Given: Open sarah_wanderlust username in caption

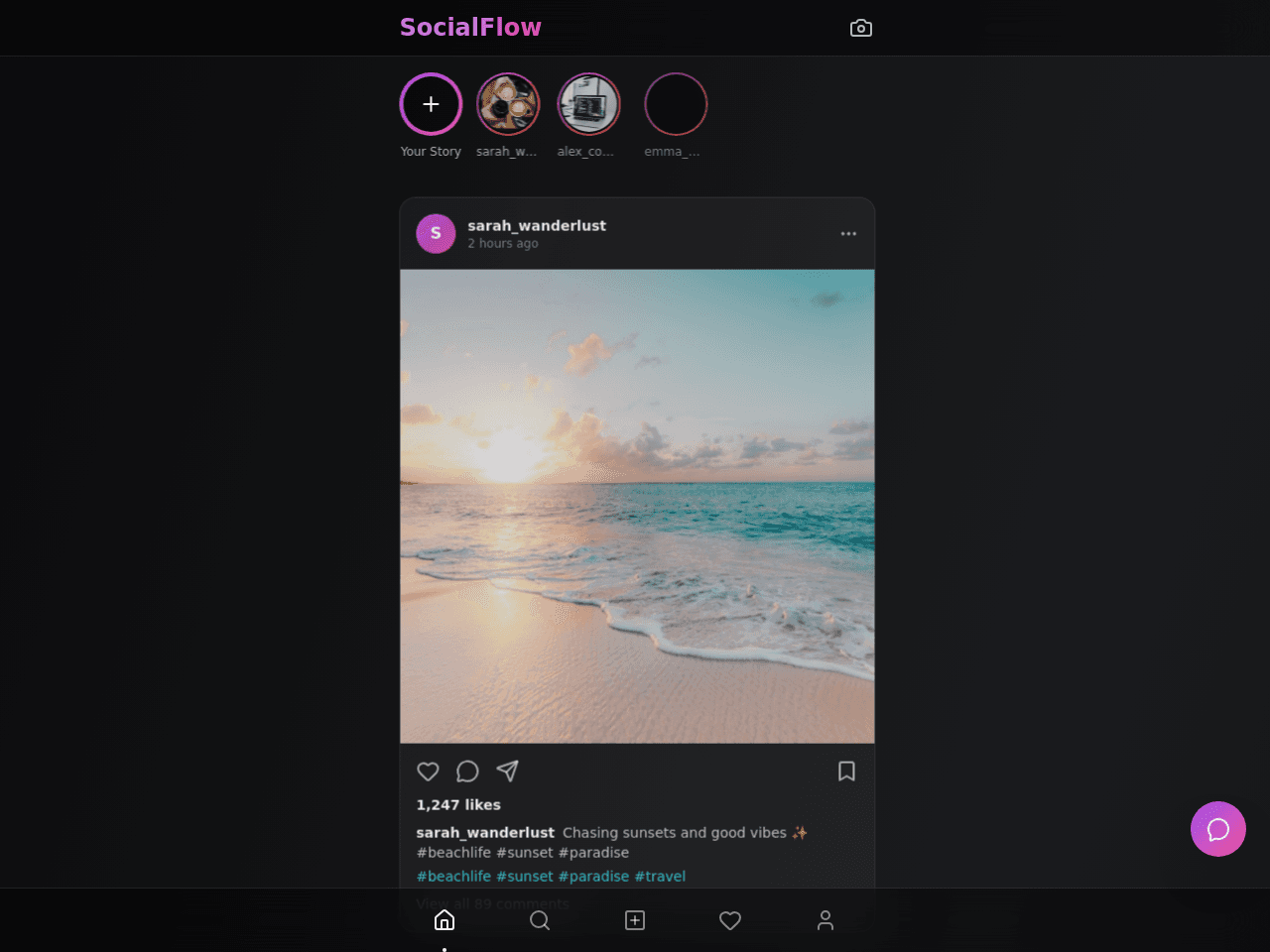Looking at the screenshot, I should (485, 833).
